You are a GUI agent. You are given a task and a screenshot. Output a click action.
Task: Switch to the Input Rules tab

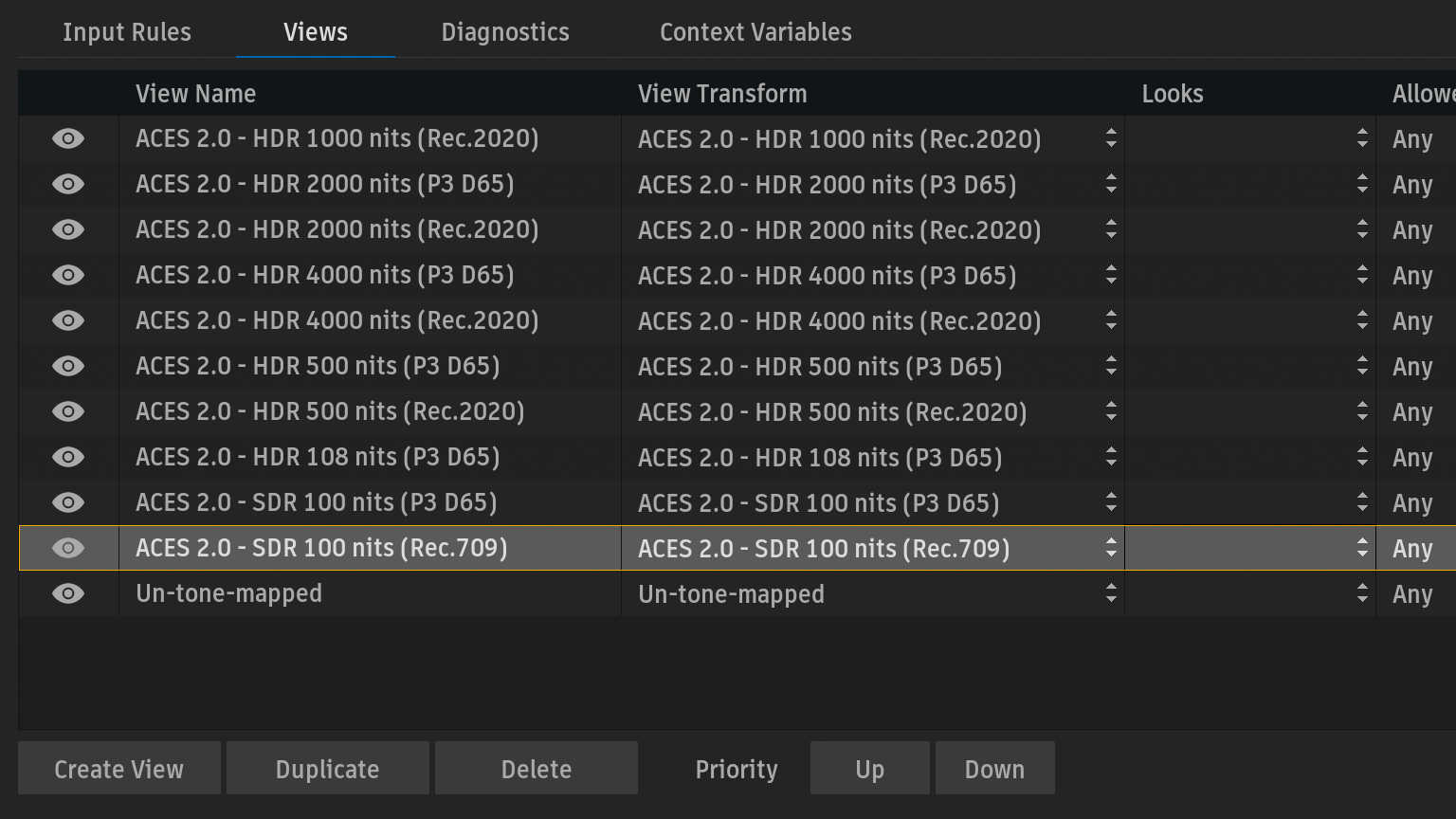point(127,32)
